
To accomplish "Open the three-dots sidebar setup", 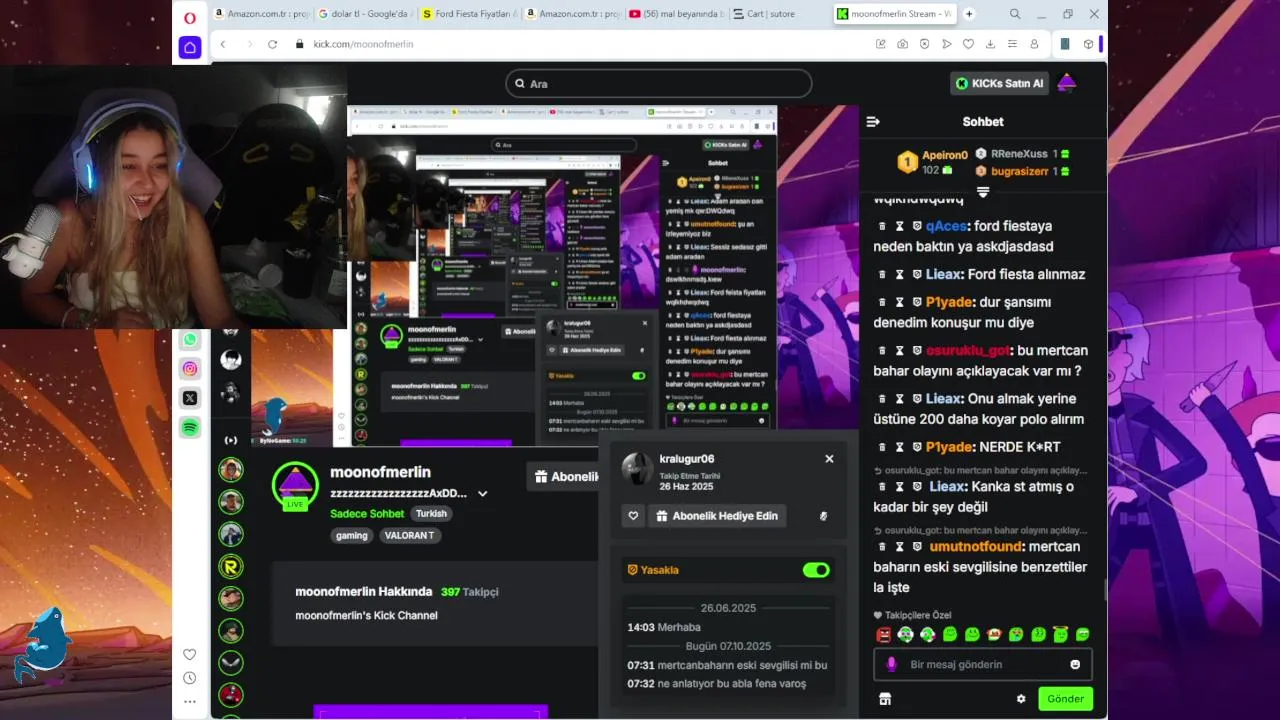I will (190, 701).
